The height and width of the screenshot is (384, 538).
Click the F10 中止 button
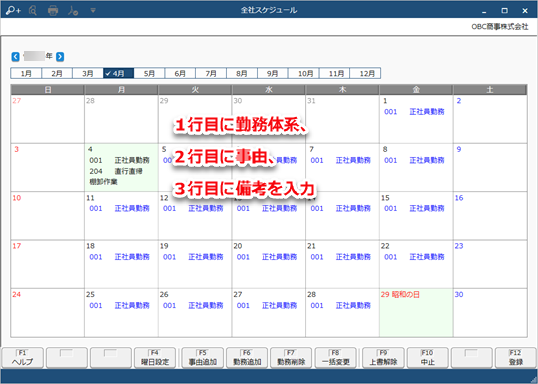pyautogui.click(x=428, y=358)
